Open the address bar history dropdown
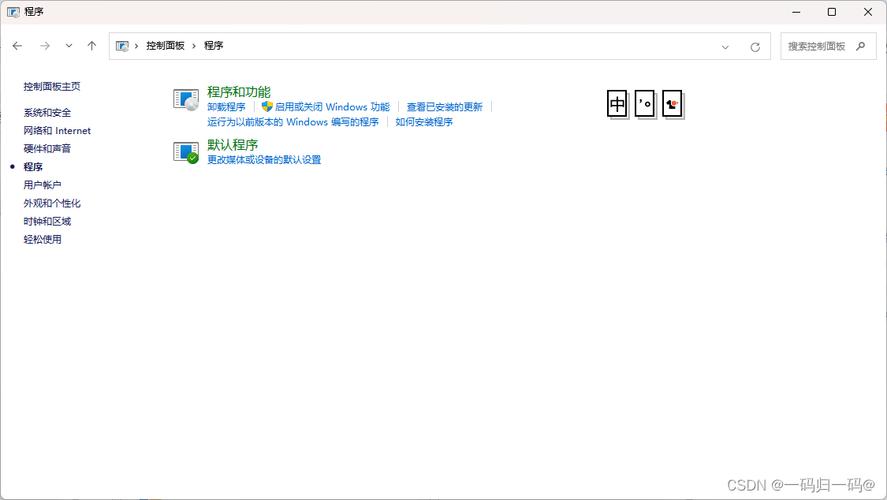The height and width of the screenshot is (500, 887). click(x=725, y=47)
